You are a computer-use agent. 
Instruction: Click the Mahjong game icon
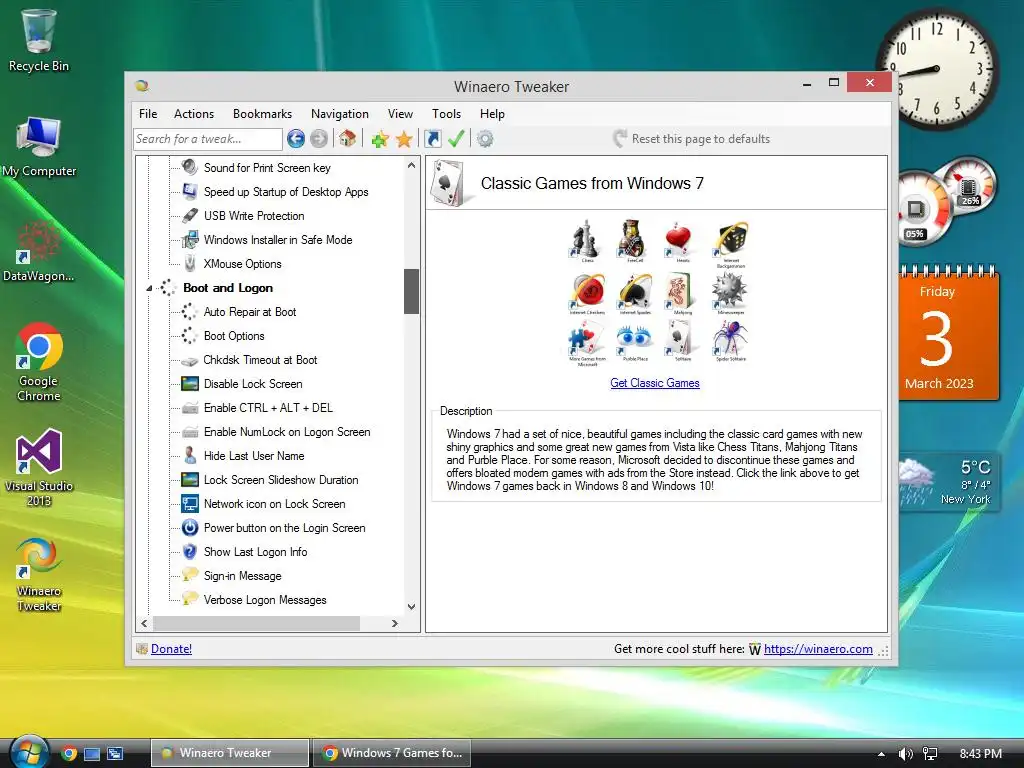point(681,294)
